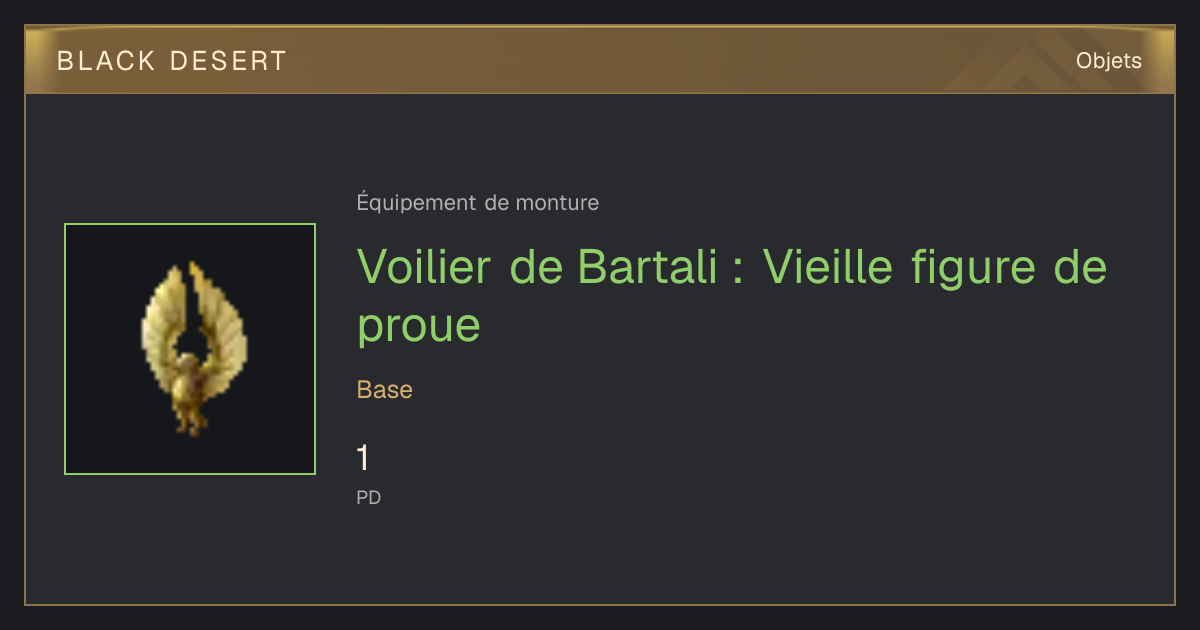Image resolution: width=1200 pixels, height=630 pixels.
Task: Select the Équipement de monture category text
Action: 478,203
